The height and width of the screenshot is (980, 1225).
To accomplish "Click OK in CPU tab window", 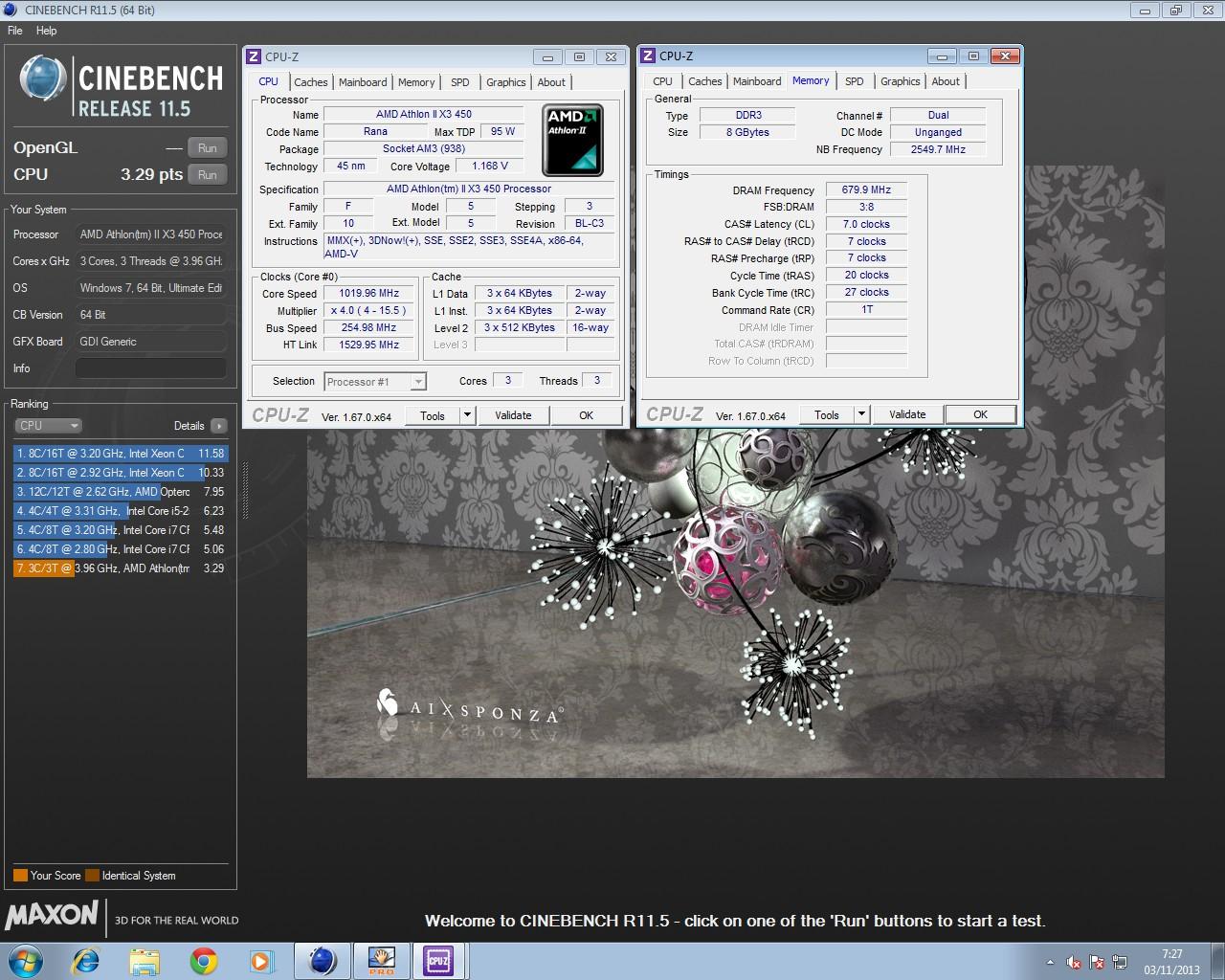I will [x=587, y=415].
